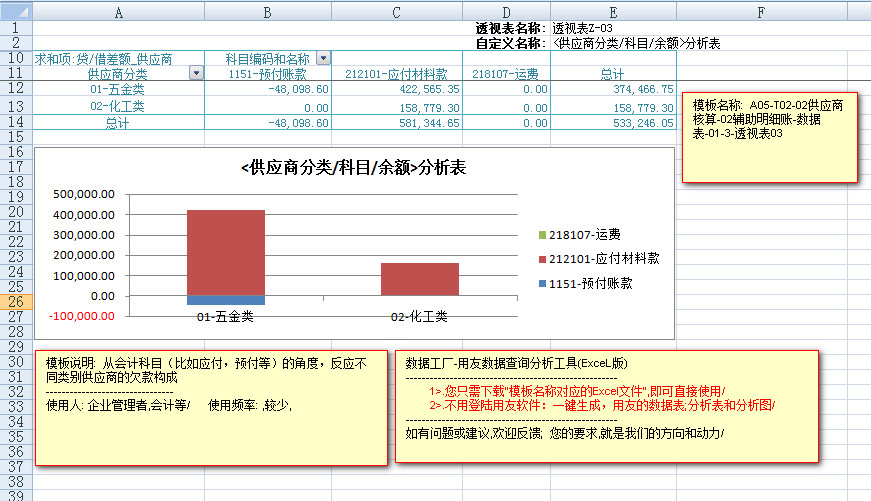Click the red 212101-应付材料款 legend marker
The height and width of the screenshot is (501, 871).
[542, 259]
